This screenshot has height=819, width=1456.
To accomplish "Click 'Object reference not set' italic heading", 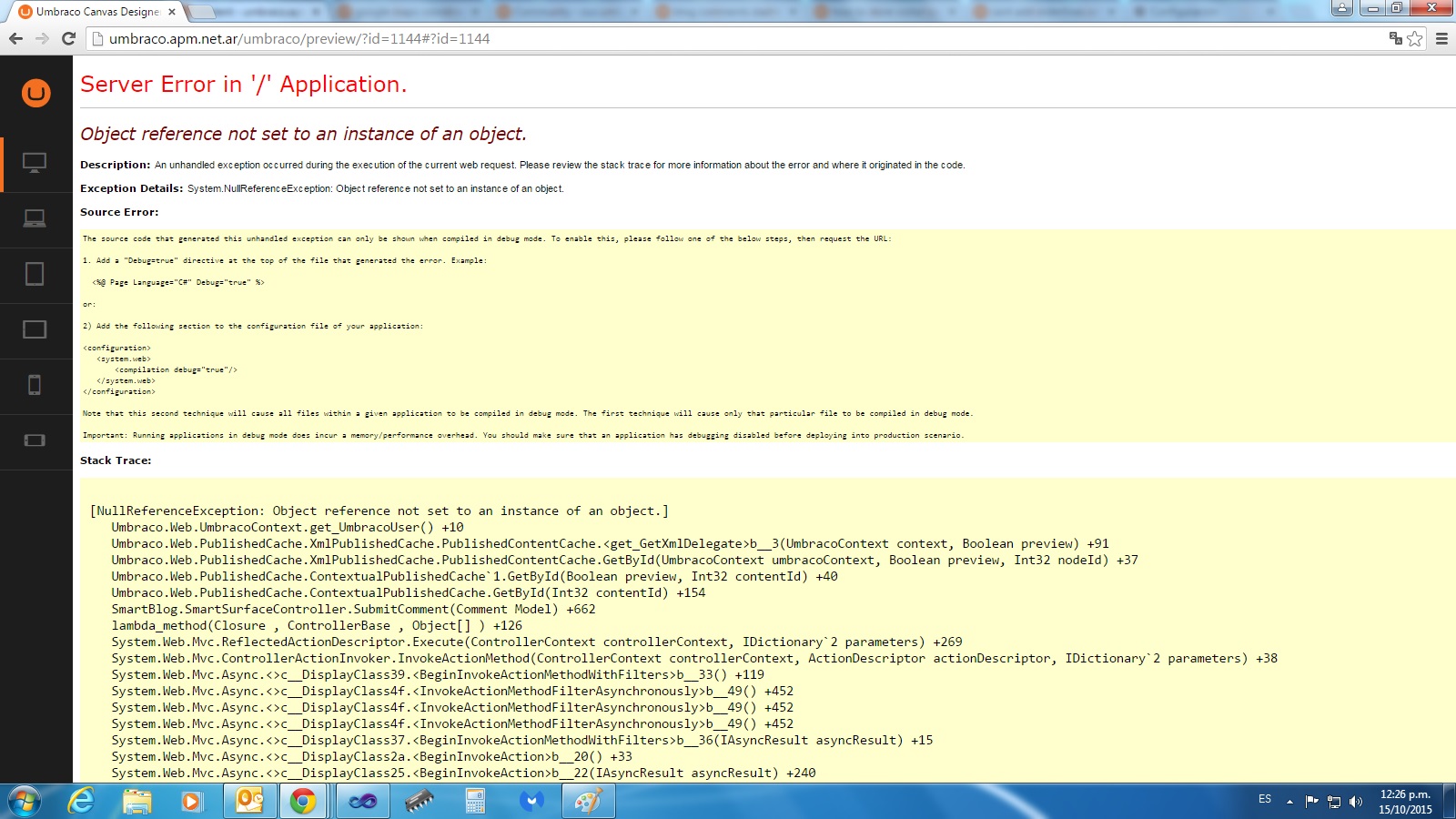I will point(303,134).
